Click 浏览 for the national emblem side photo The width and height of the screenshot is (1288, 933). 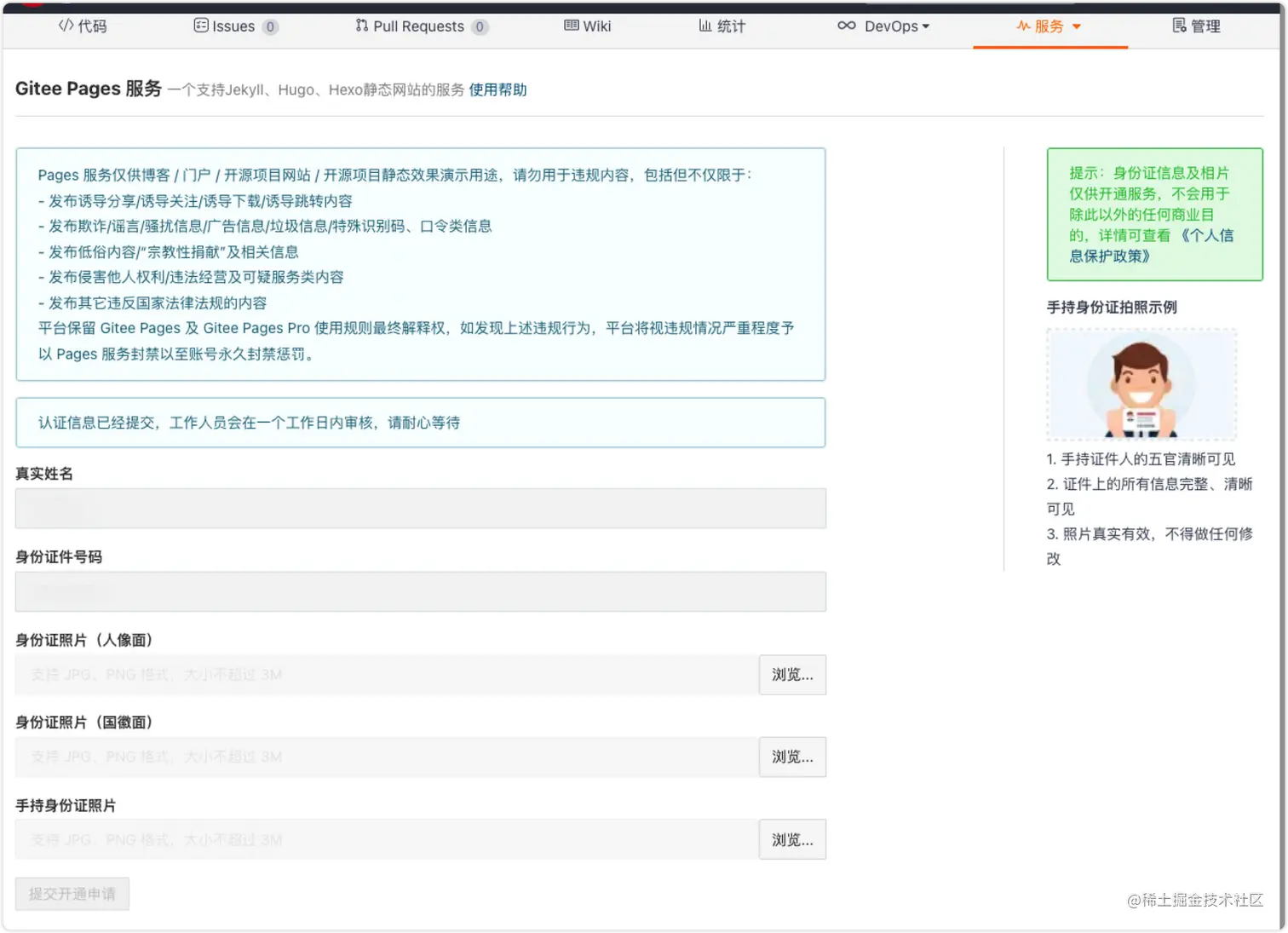pyautogui.click(x=792, y=757)
